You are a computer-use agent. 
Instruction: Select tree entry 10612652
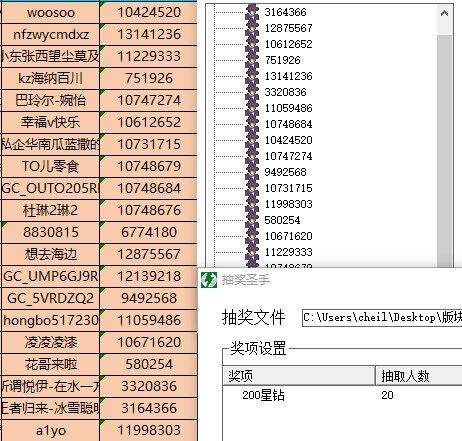pyautogui.click(x=288, y=44)
